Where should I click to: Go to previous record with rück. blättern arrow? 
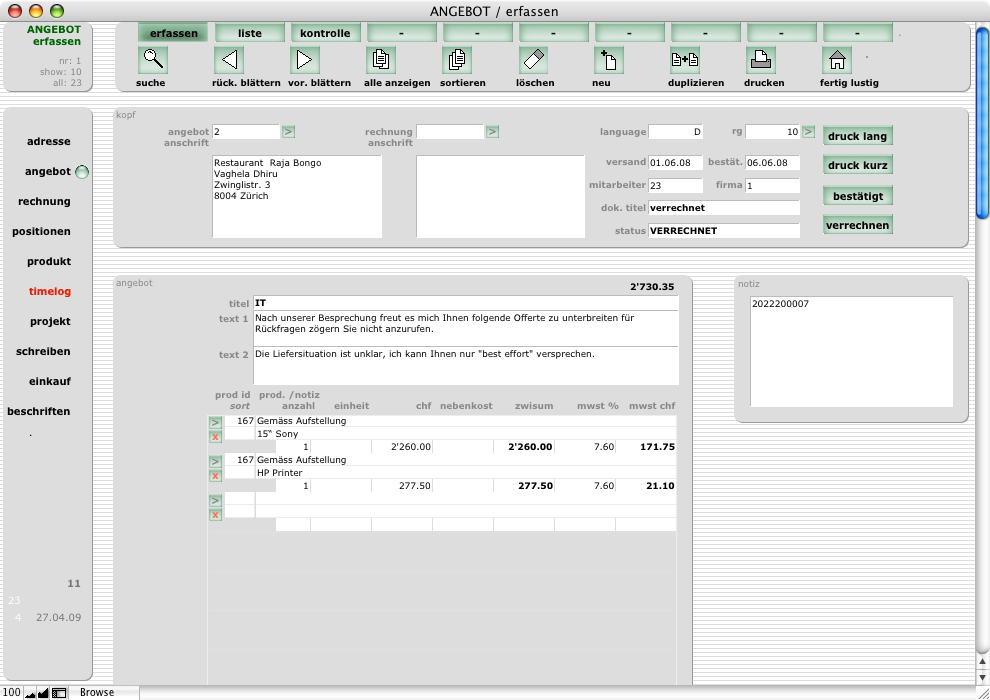[229, 60]
